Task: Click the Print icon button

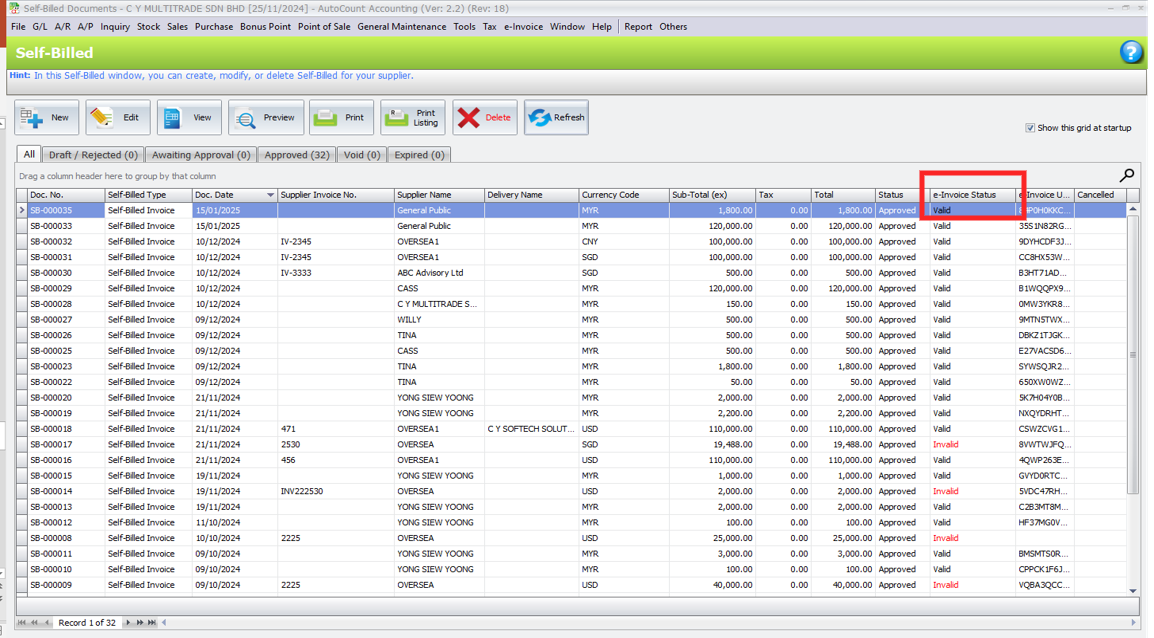Action: pos(341,118)
